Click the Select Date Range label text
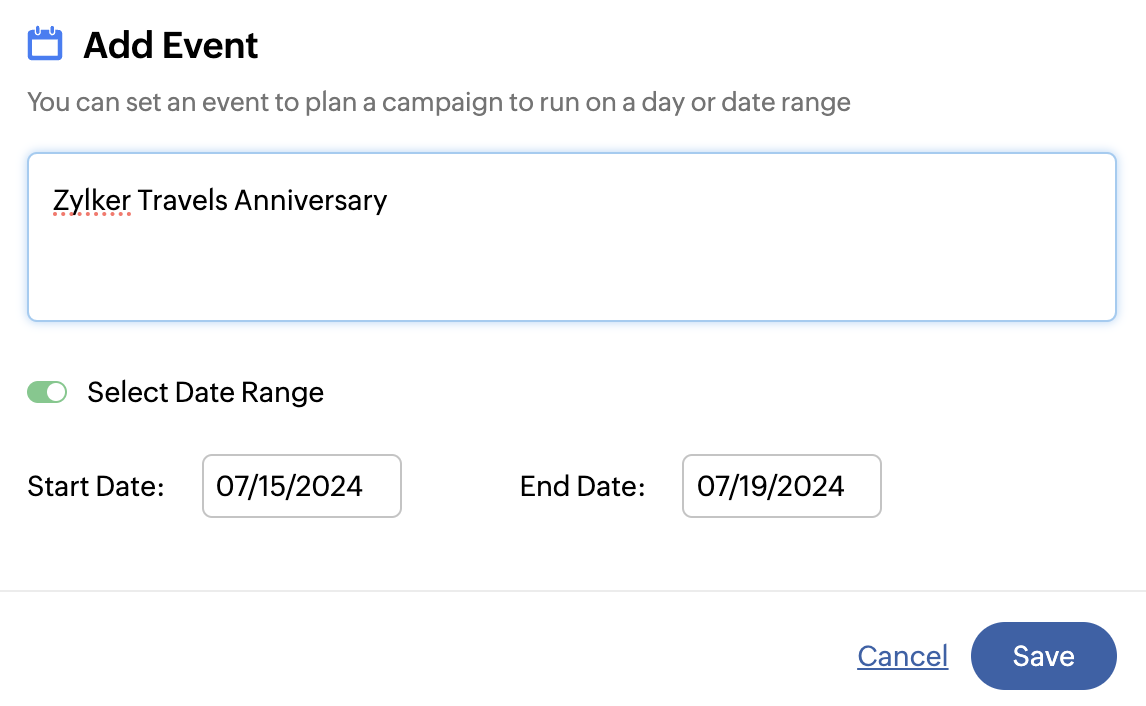 click(x=205, y=392)
